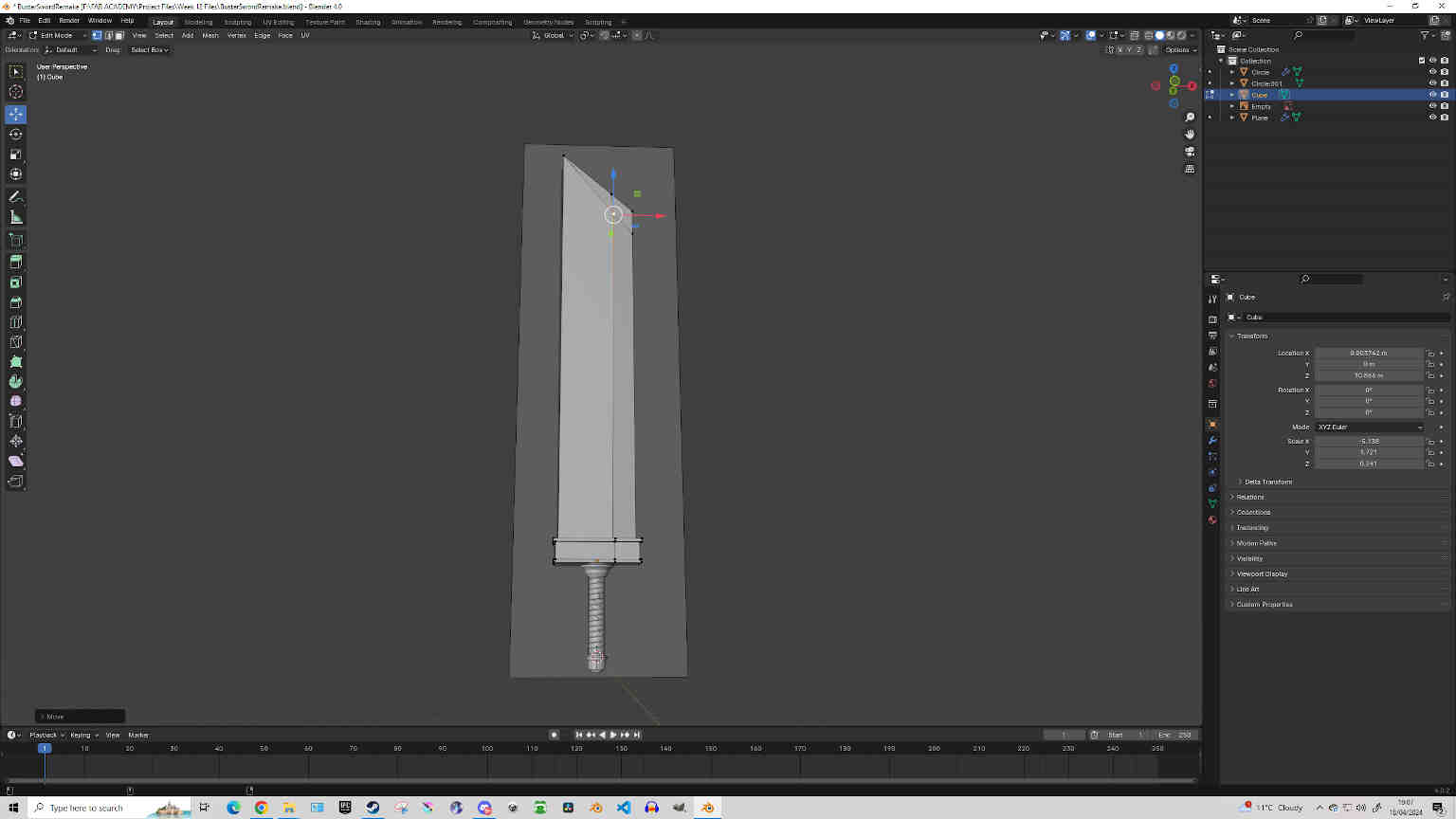Select the Poly Build tool
Viewport: 1456px width, 819px height.
click(x=15, y=362)
